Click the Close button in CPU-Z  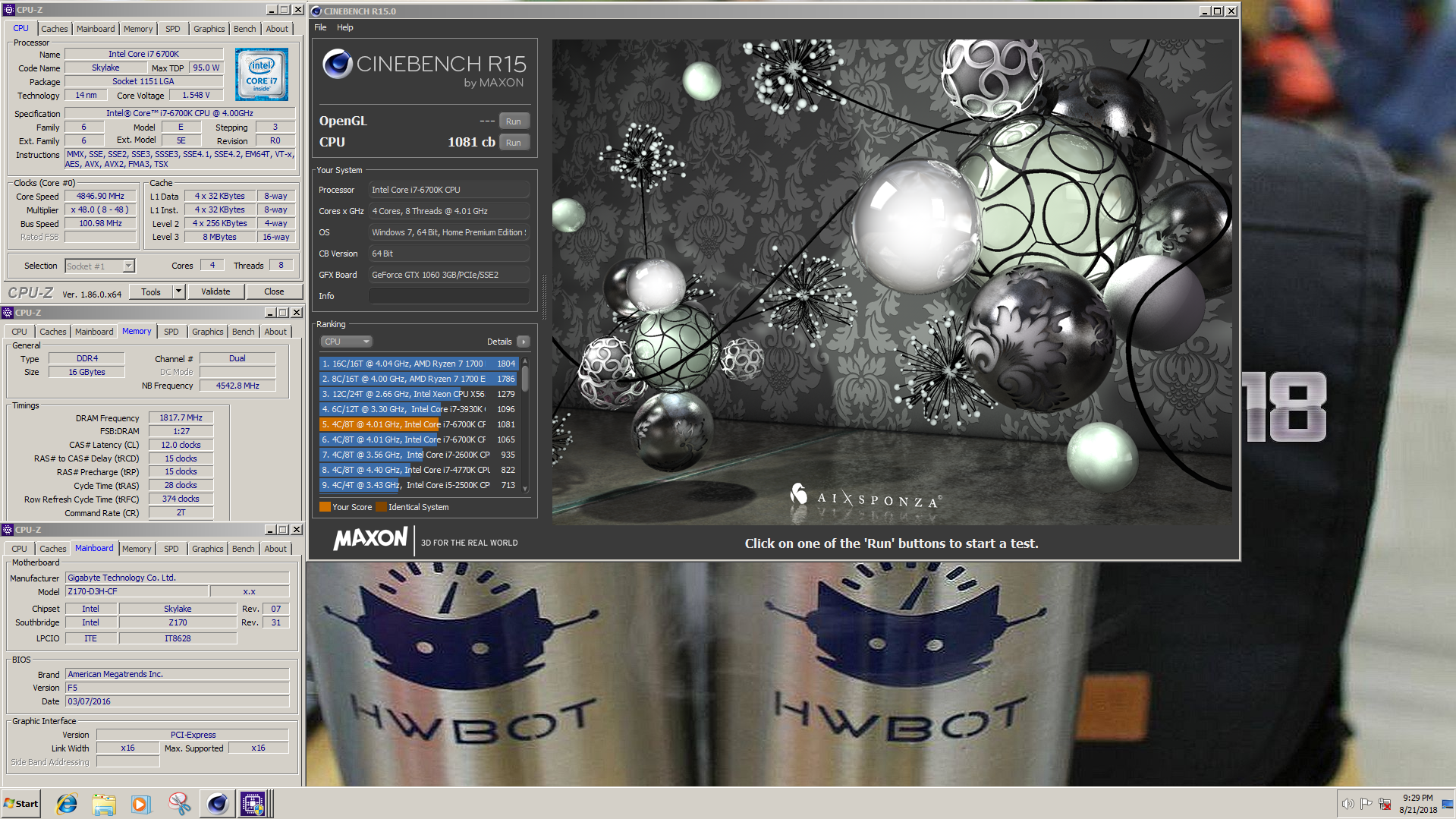[x=274, y=291]
